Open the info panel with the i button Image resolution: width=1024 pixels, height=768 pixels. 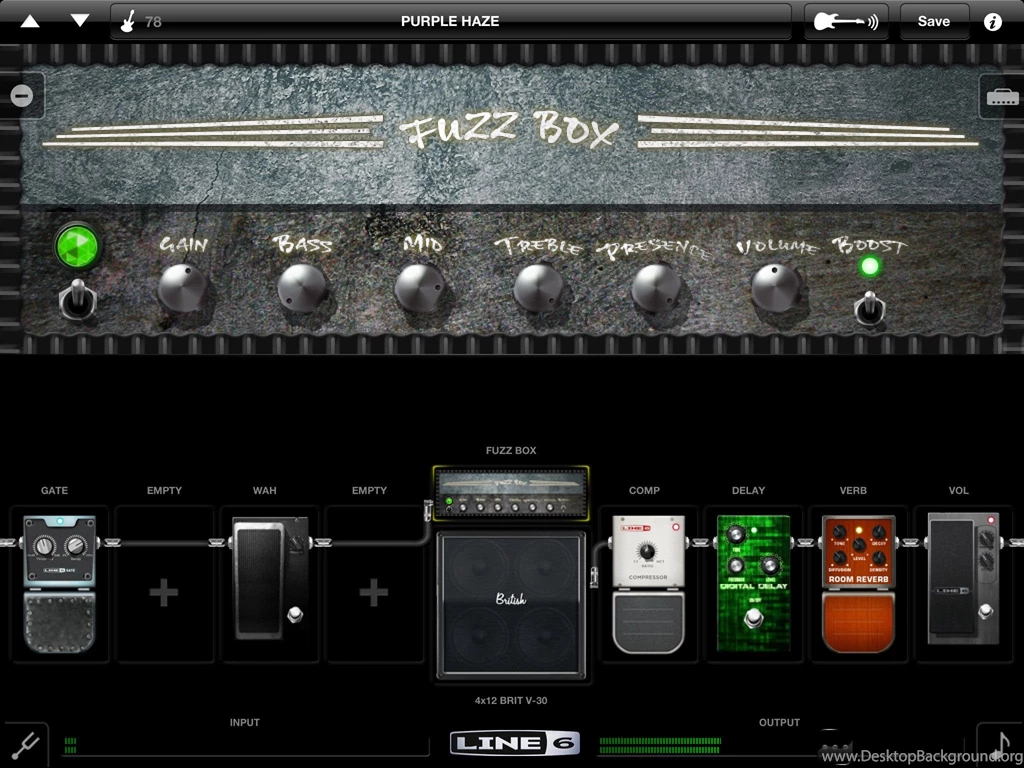993,21
